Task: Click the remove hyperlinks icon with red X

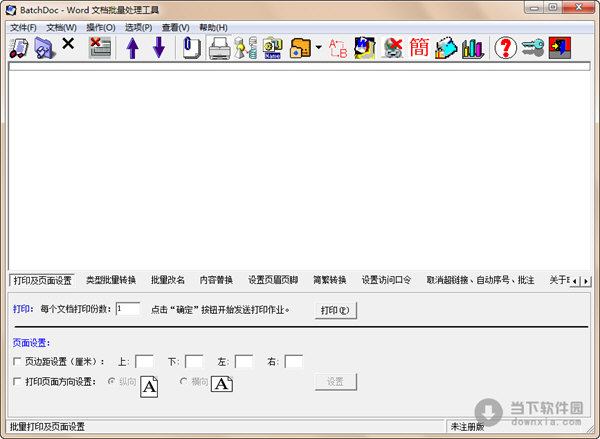Action: click(x=393, y=48)
